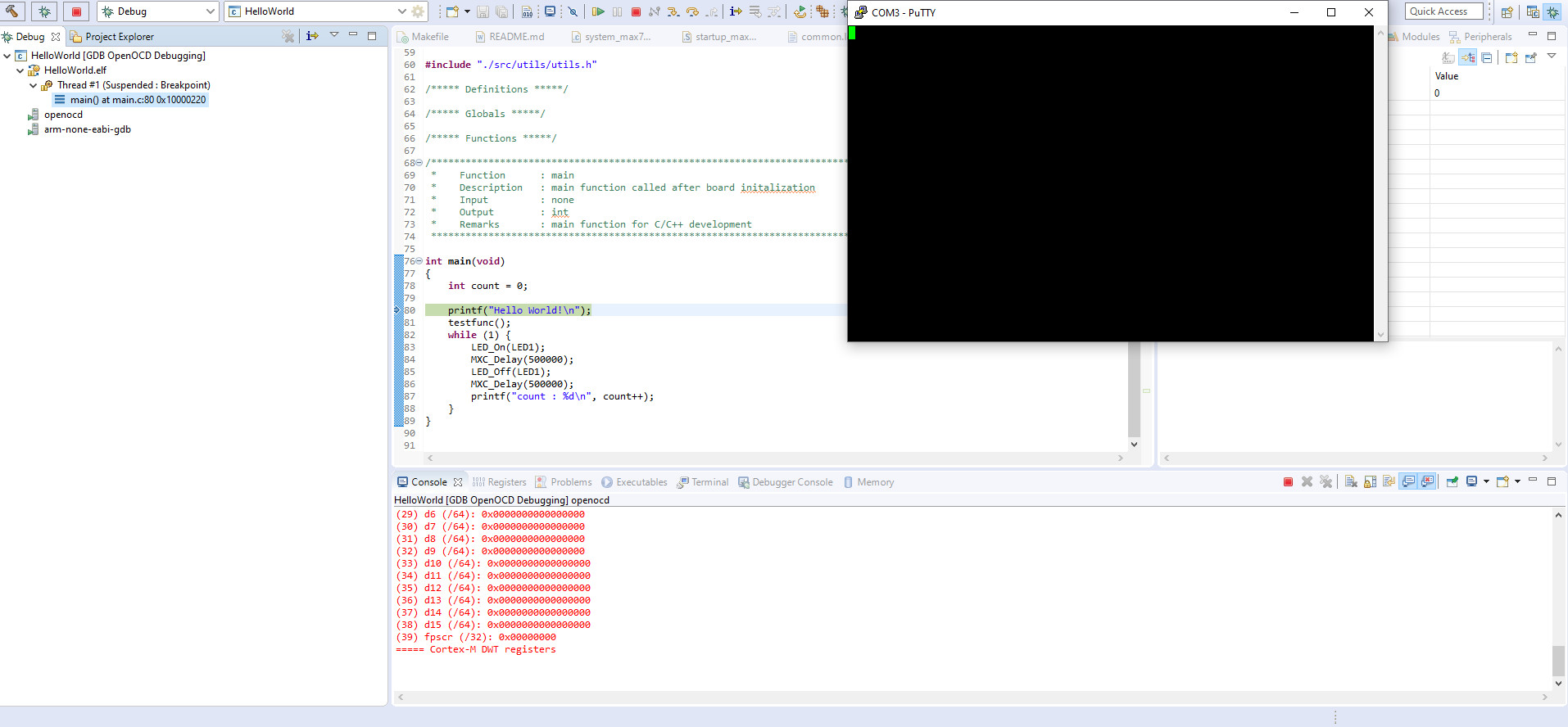Click the Quick Access search field
Screen dimensions: 1568x727
1443,11
